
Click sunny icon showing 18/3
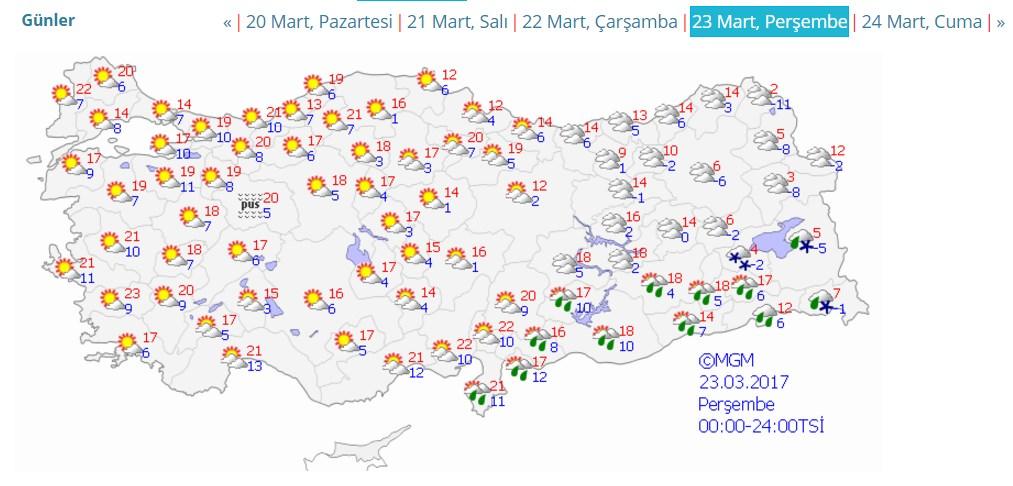(x=364, y=153)
